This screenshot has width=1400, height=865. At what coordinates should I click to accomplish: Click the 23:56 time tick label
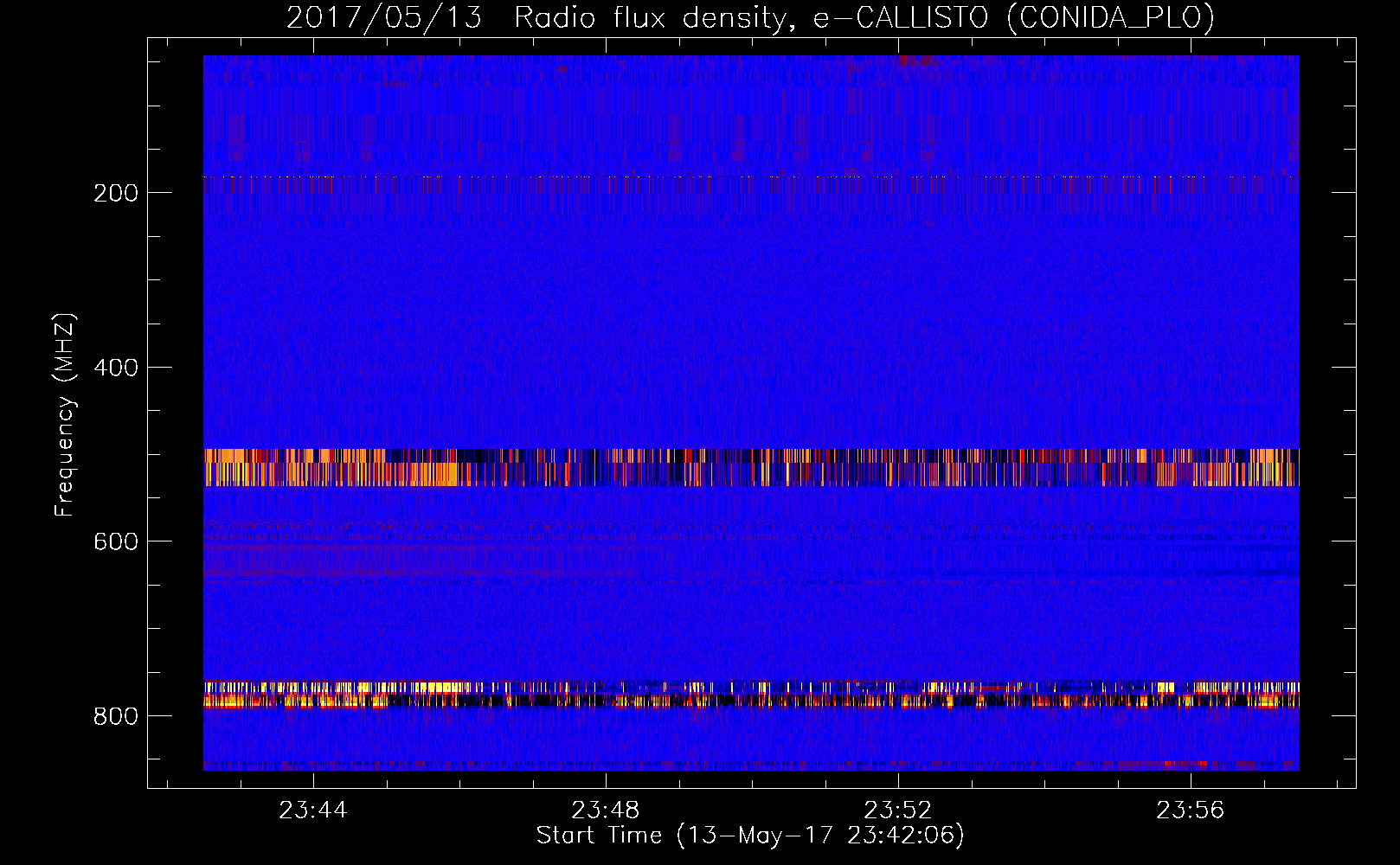tap(1191, 810)
